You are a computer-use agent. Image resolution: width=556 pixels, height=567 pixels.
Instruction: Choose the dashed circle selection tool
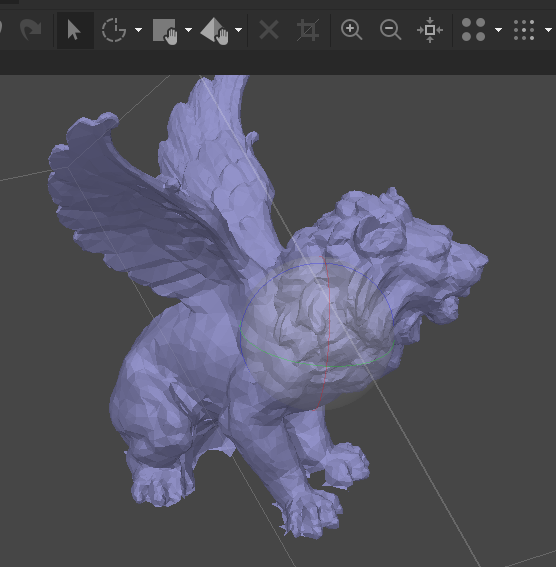[114, 30]
